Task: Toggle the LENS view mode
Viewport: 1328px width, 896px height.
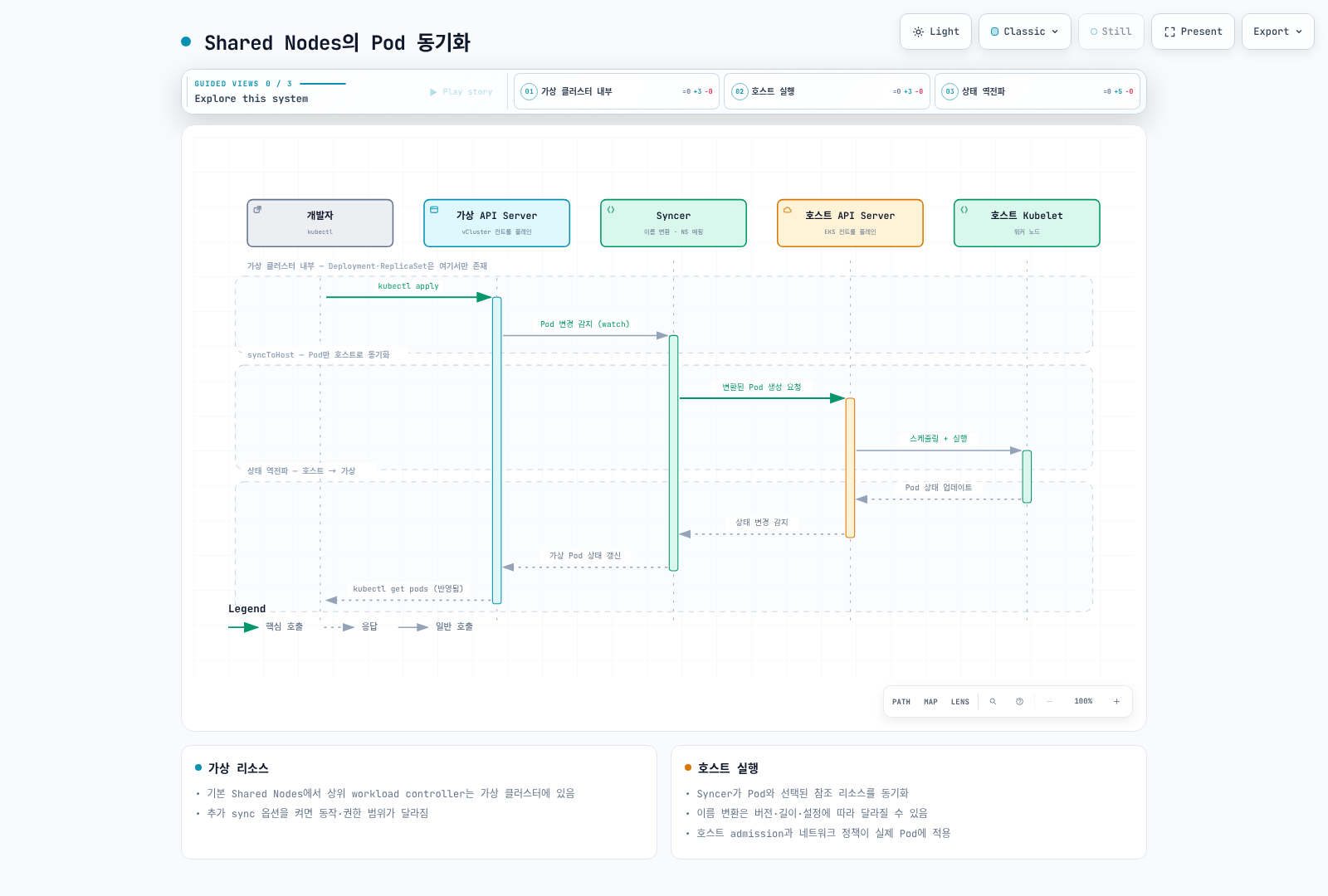Action: pyautogui.click(x=959, y=702)
